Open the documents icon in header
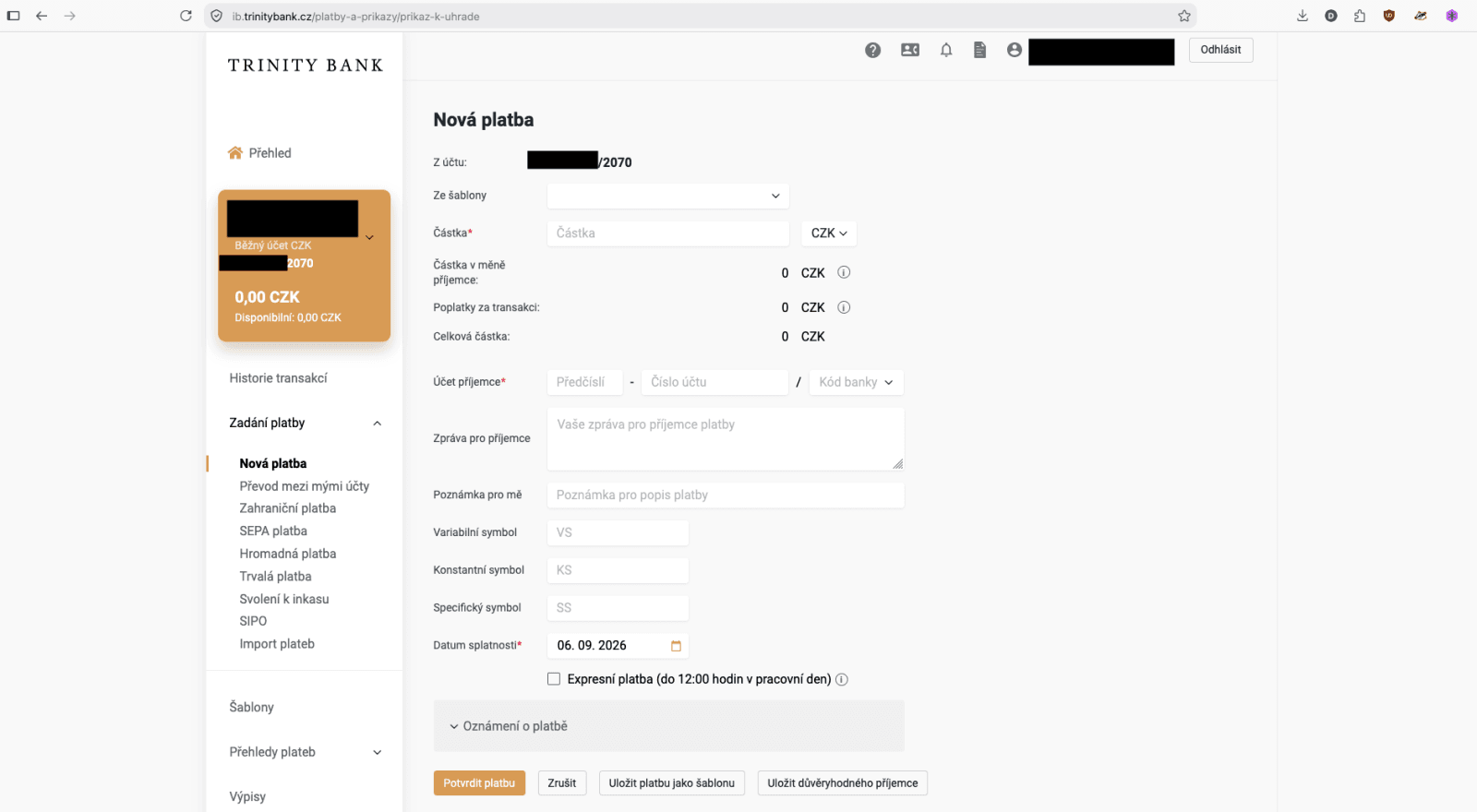 [980, 50]
